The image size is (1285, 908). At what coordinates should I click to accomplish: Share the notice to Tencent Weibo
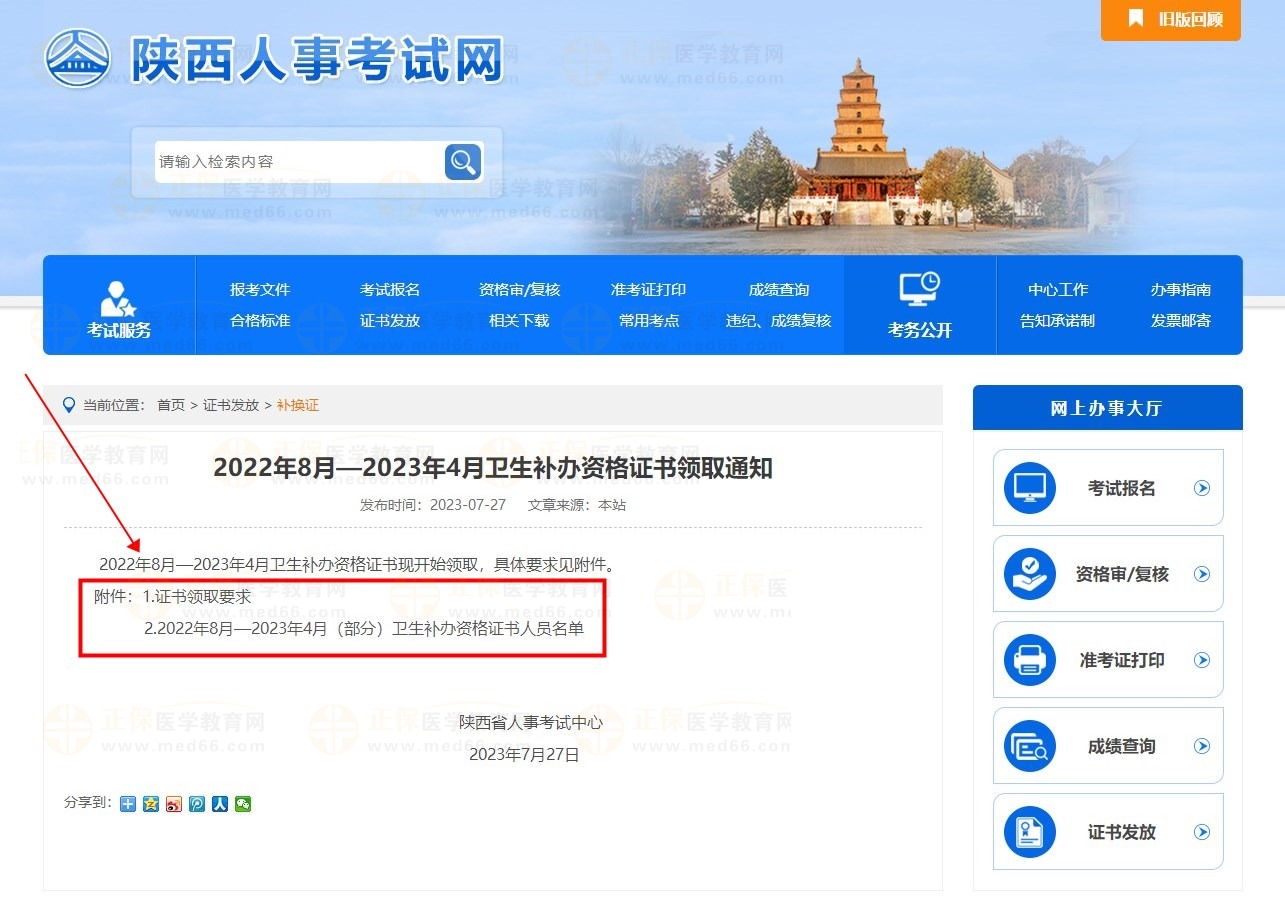pos(197,803)
